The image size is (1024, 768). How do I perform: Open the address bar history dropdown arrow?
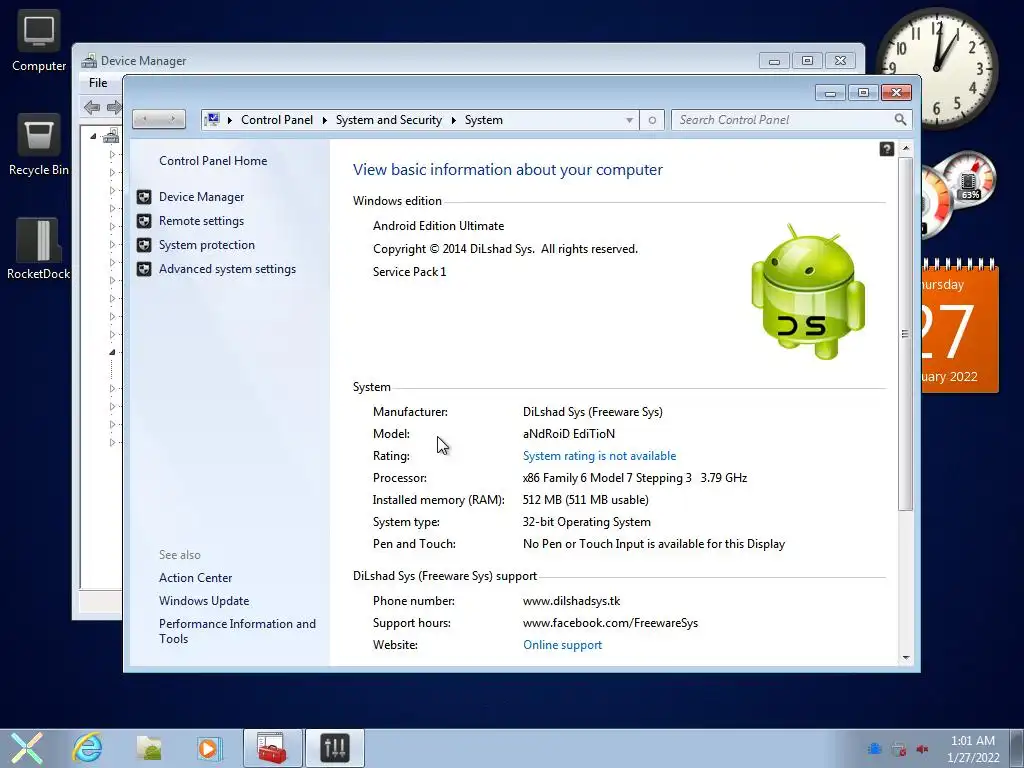(629, 120)
